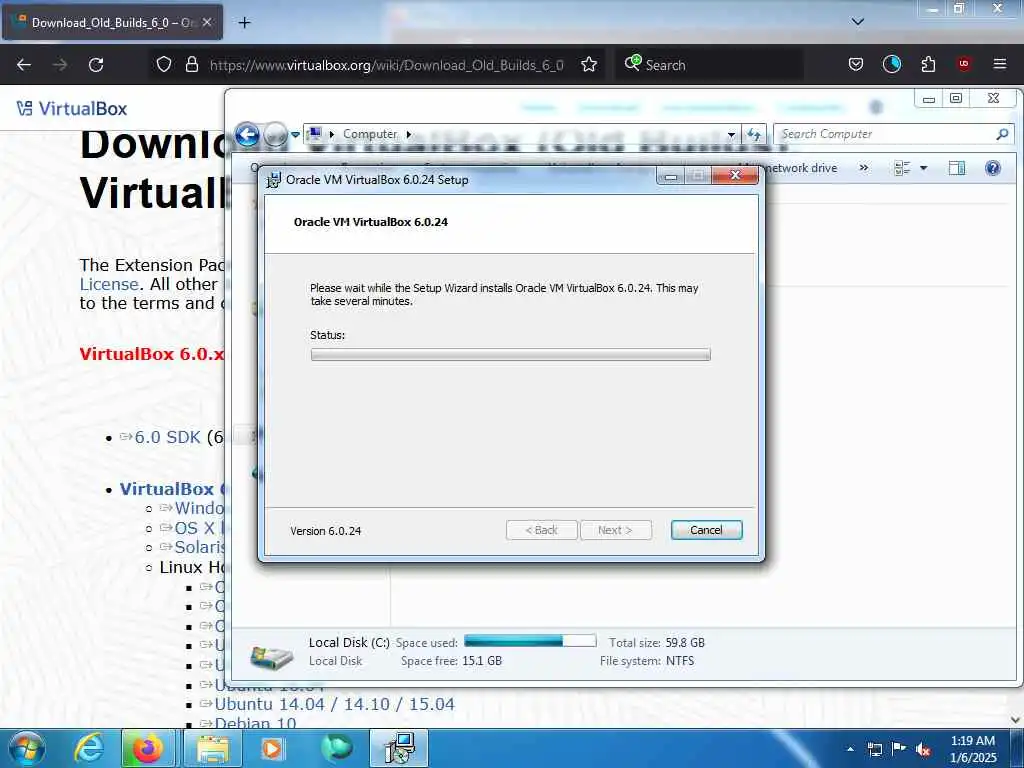The image size is (1024, 768).
Task: Click the Firefox back arrow button
Action: 24,65
